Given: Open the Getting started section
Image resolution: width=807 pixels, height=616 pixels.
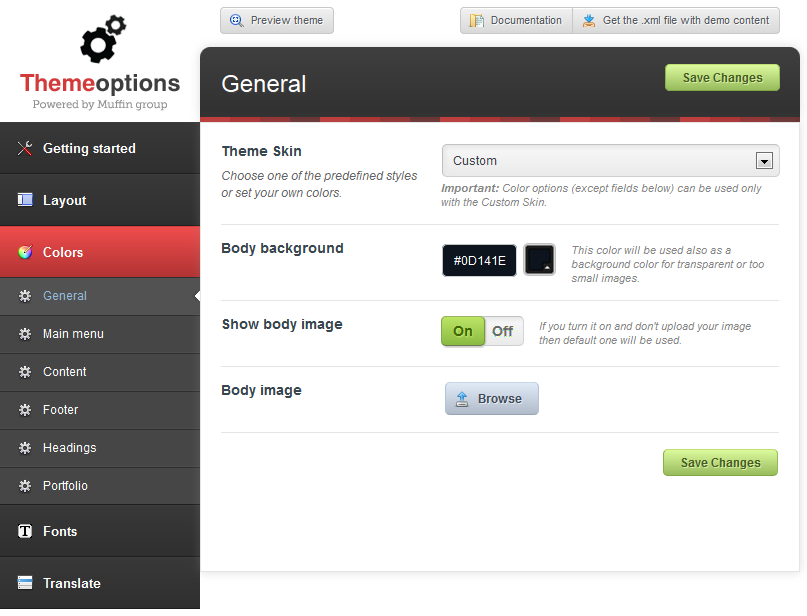Looking at the screenshot, I should pos(100,148).
